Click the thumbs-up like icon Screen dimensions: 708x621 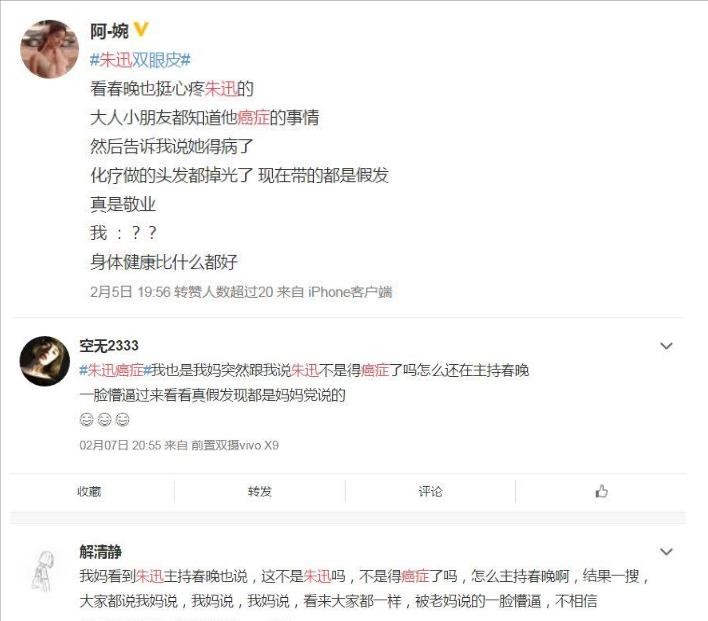pos(601,491)
